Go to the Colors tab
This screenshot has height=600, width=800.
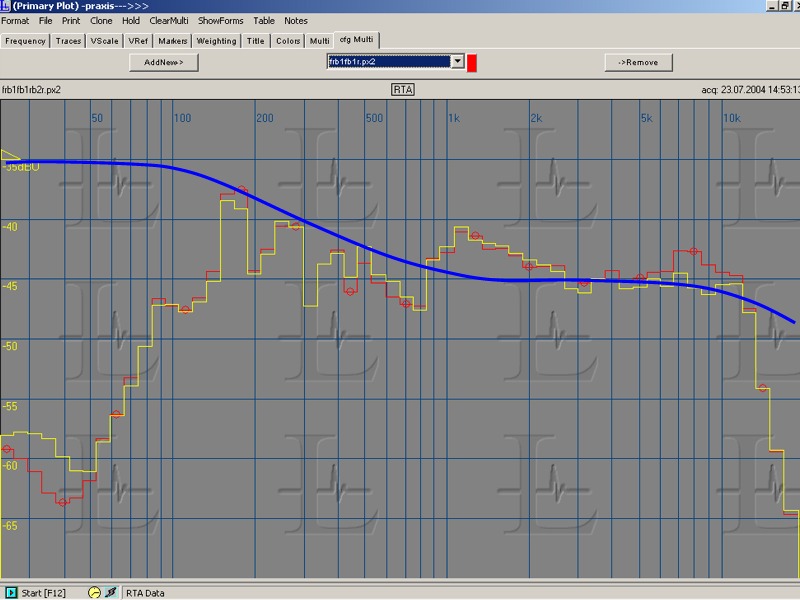287,41
